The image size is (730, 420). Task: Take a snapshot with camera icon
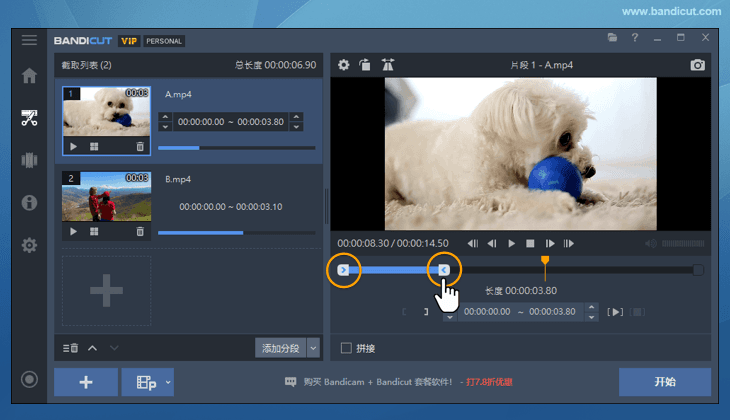click(697, 65)
